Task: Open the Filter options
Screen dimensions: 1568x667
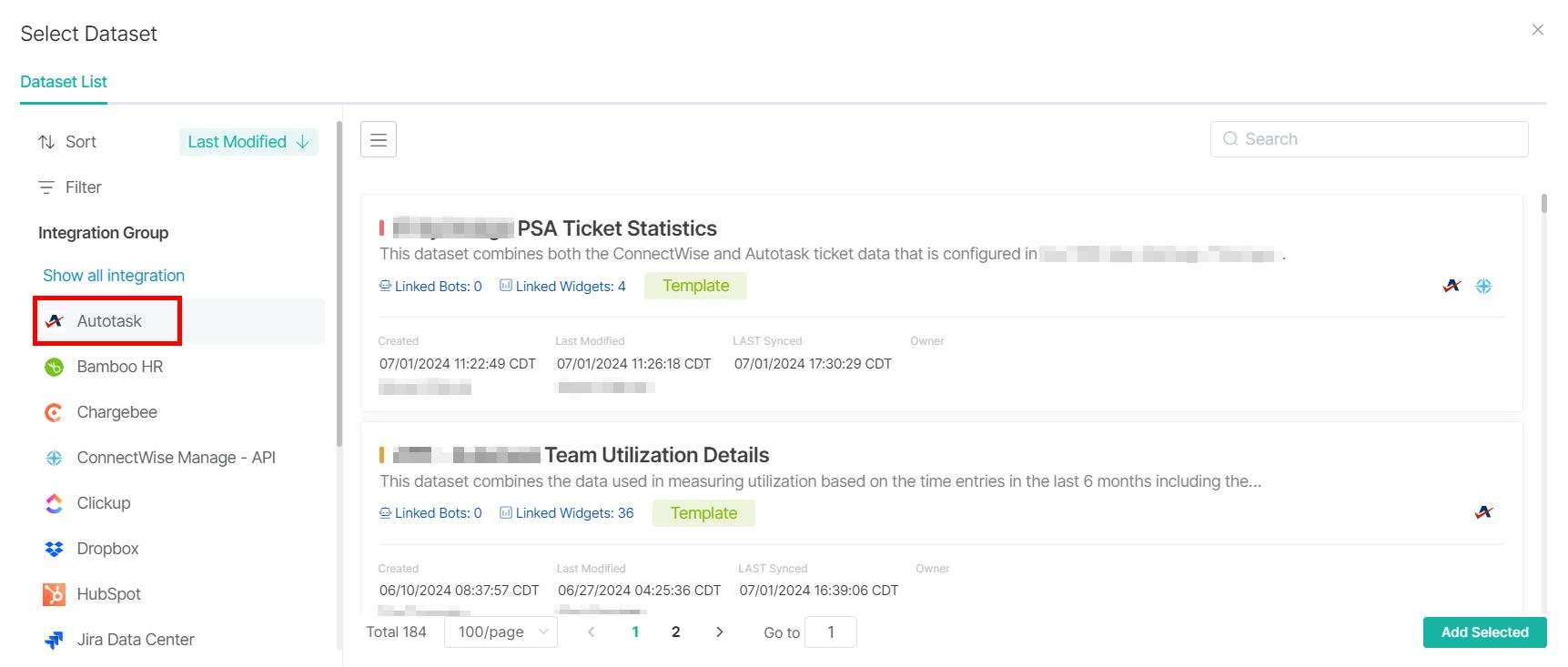Action: coord(71,187)
